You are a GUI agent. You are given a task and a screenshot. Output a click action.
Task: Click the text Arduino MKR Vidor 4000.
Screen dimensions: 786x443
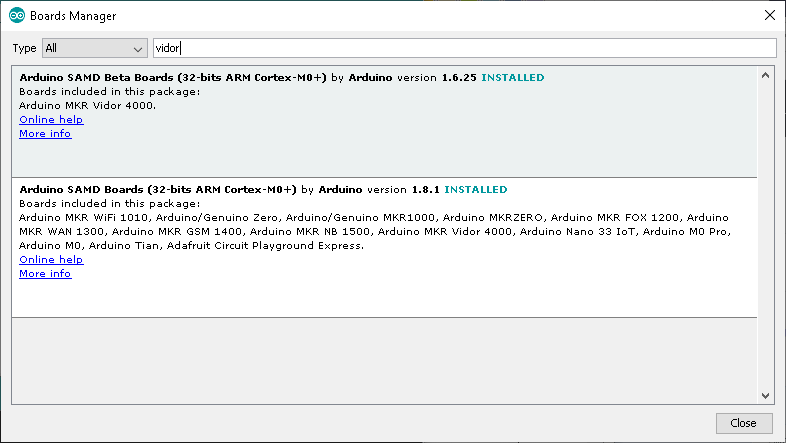point(87,106)
